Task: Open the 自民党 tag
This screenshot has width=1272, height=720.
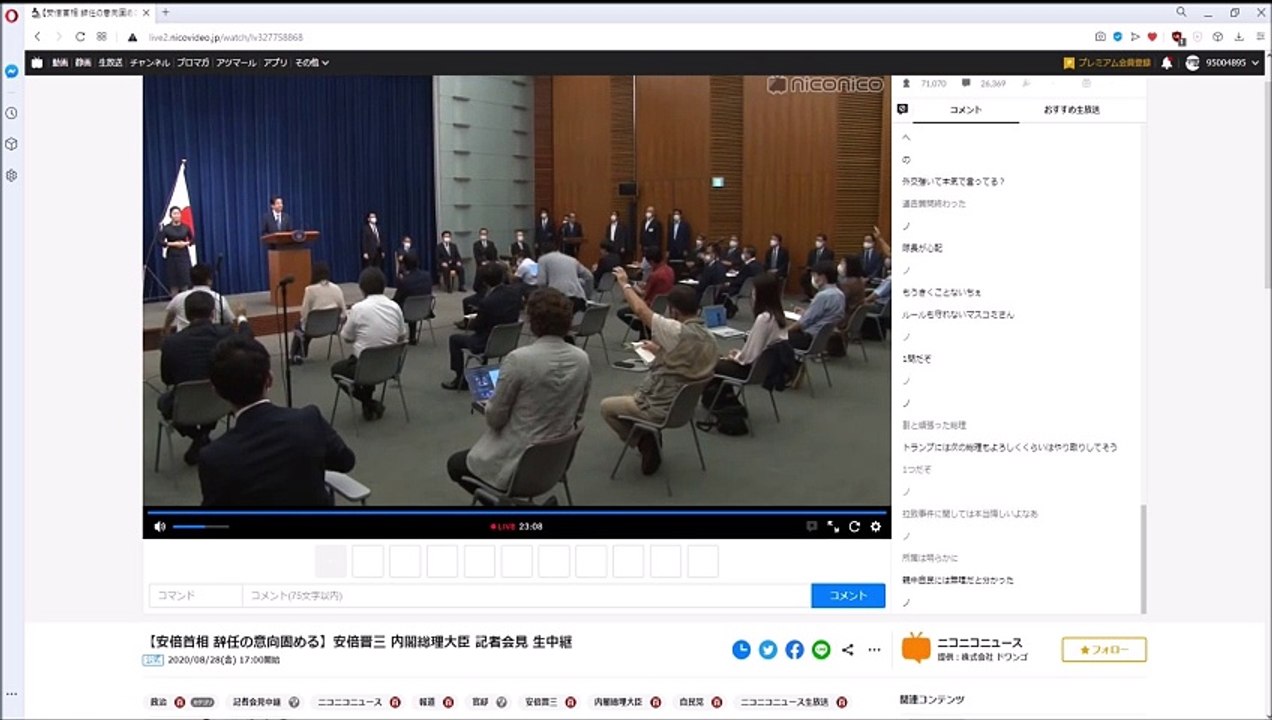Action: [690, 702]
